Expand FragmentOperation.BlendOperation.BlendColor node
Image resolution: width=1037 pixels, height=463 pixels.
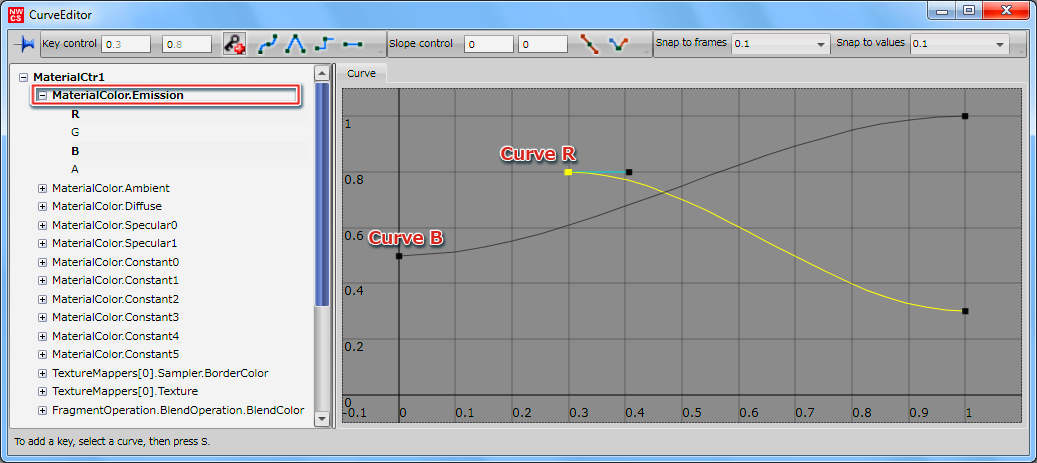point(43,410)
